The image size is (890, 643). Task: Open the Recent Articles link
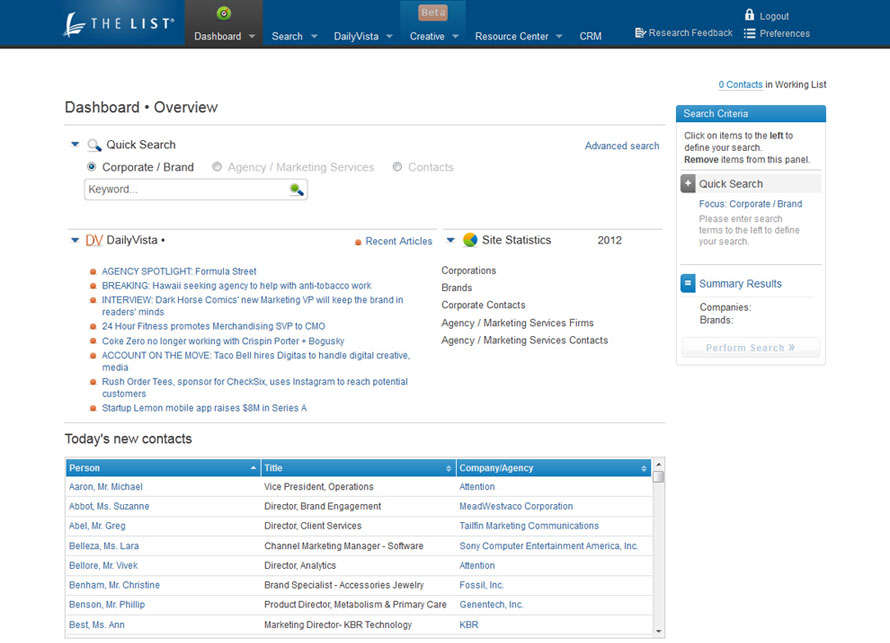pyautogui.click(x=398, y=241)
